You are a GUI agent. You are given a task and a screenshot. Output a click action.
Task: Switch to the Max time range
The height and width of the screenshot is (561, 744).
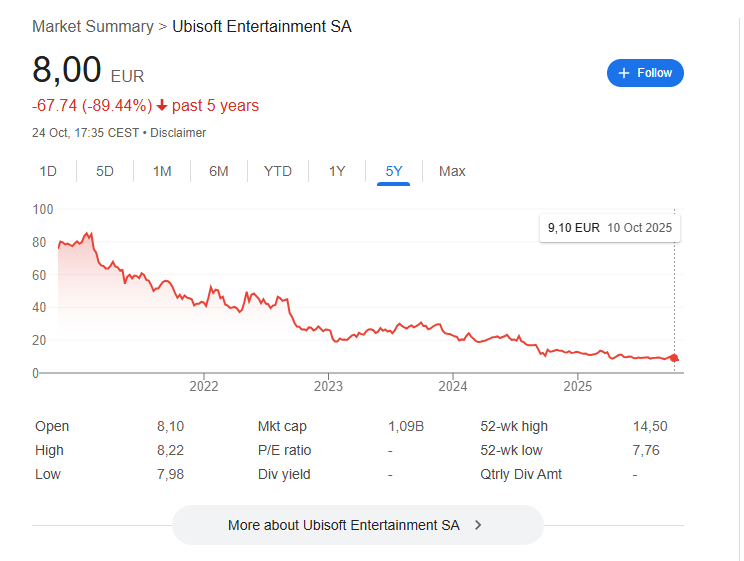coord(452,171)
